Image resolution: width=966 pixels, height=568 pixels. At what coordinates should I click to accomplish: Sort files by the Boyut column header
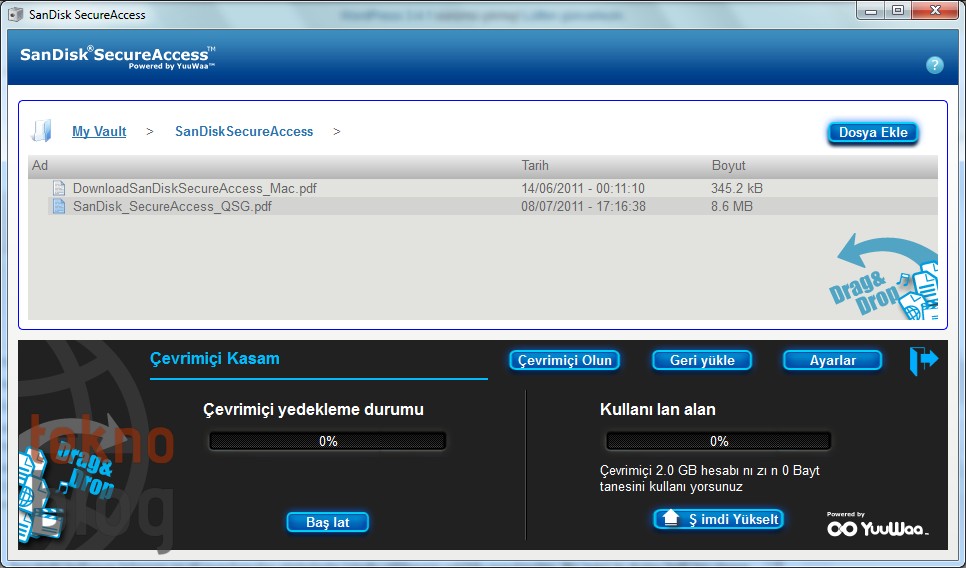point(728,165)
